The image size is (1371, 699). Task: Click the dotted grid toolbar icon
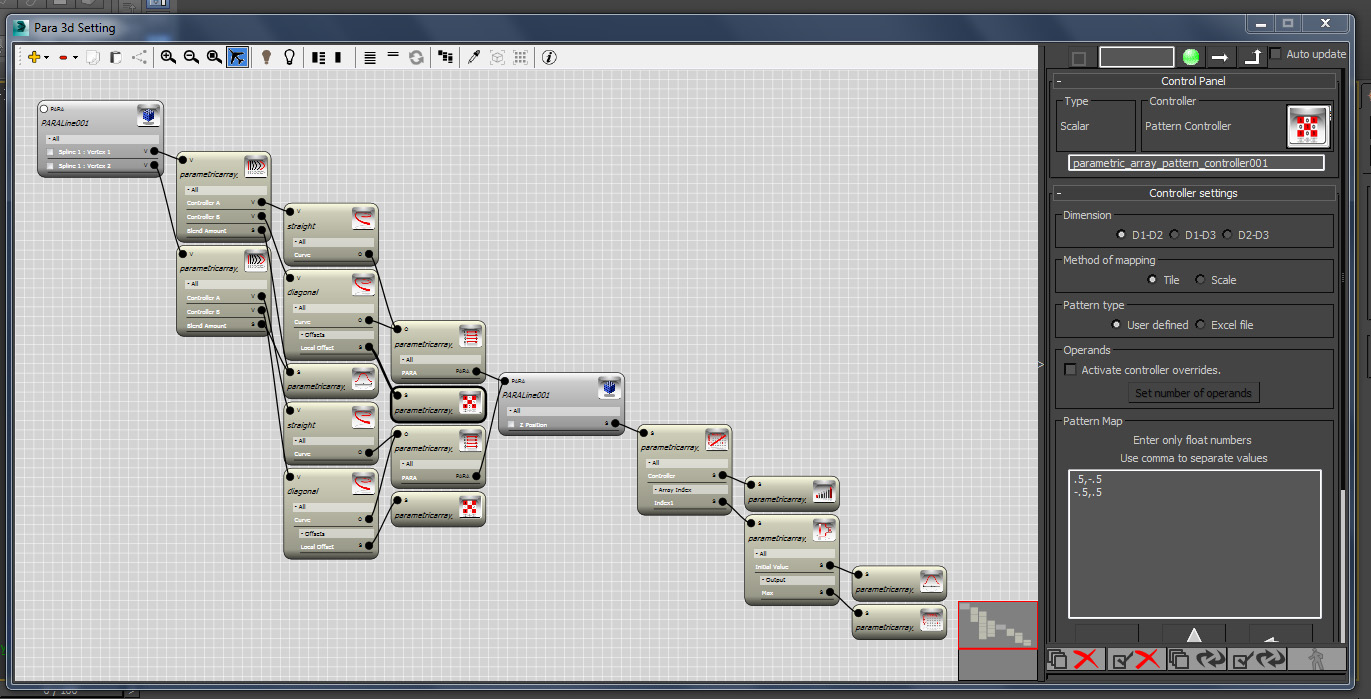[x=521, y=58]
